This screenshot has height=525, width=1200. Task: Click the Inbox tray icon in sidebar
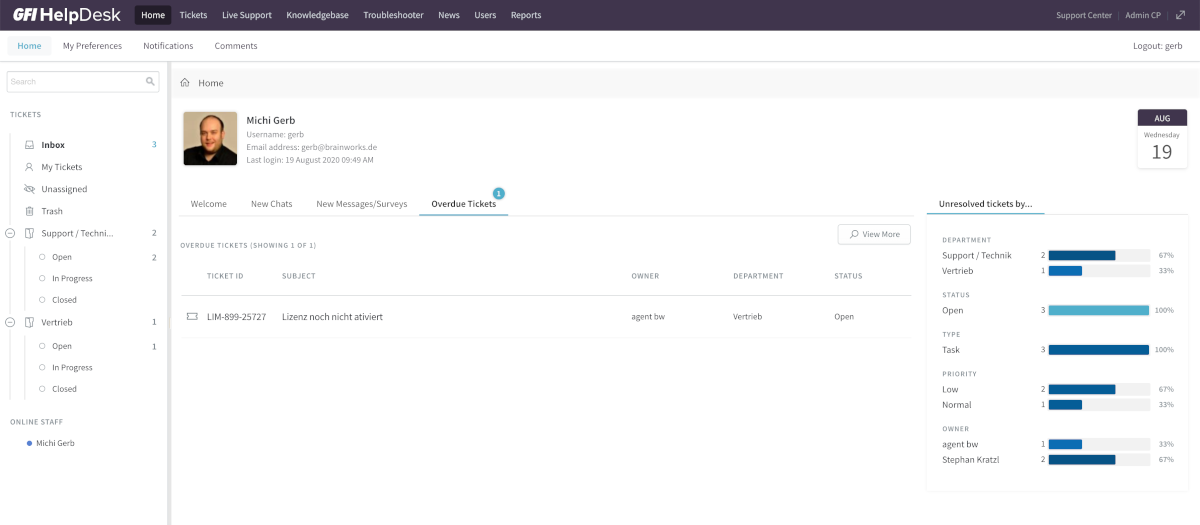(29, 145)
